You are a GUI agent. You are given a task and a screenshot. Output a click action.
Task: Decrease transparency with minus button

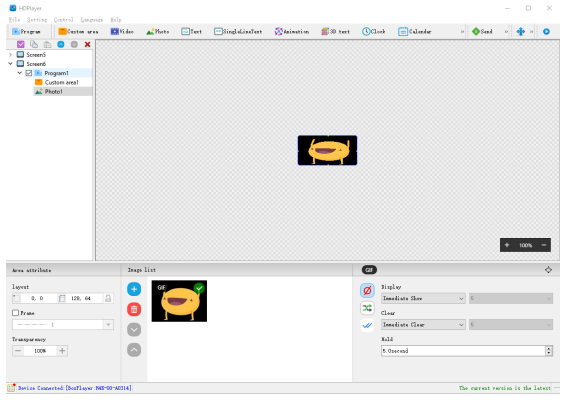18,351
